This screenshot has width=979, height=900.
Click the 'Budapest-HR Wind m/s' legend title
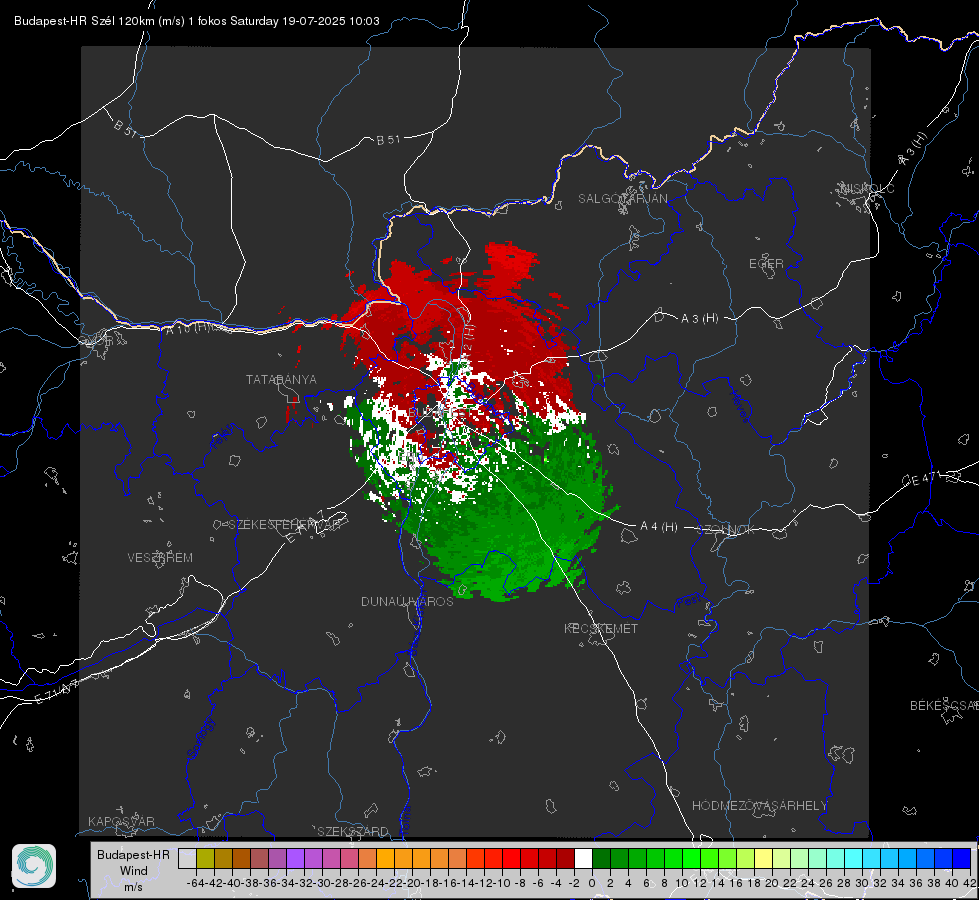tap(134, 871)
